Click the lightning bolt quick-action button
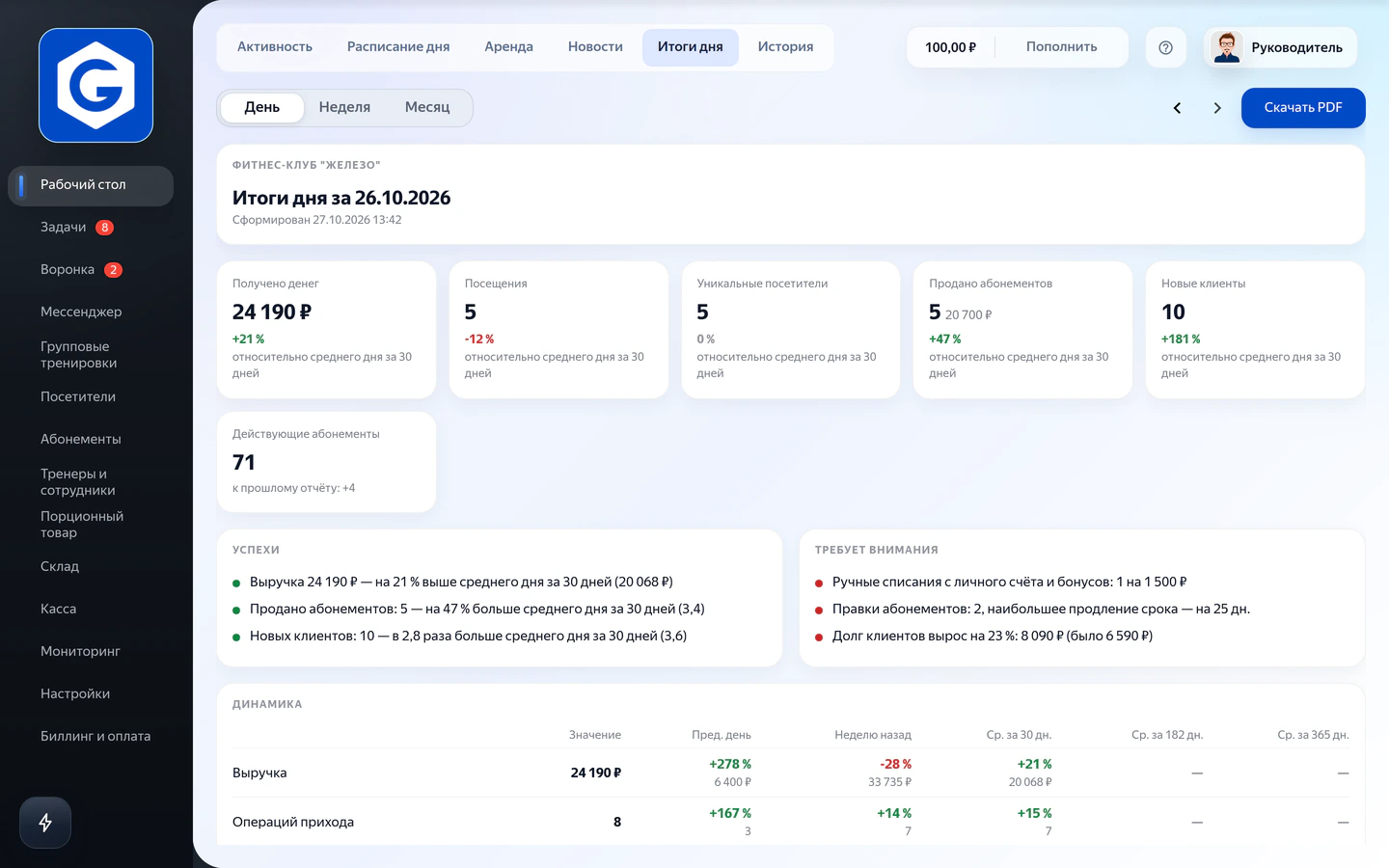 [45, 823]
